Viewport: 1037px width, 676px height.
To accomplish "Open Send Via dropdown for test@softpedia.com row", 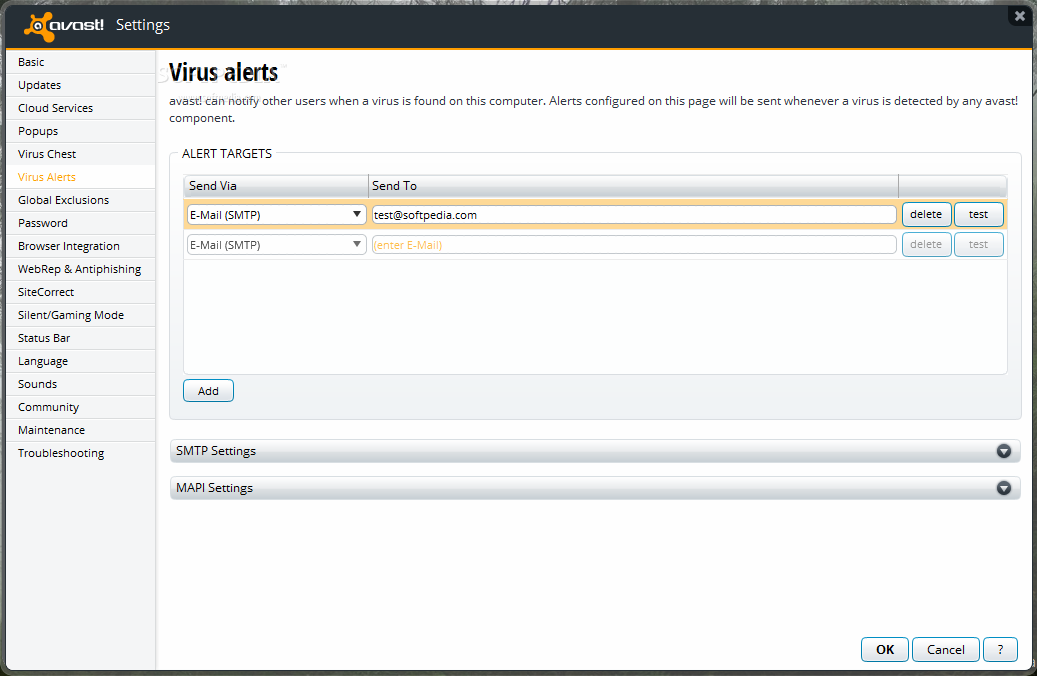I will pos(276,214).
